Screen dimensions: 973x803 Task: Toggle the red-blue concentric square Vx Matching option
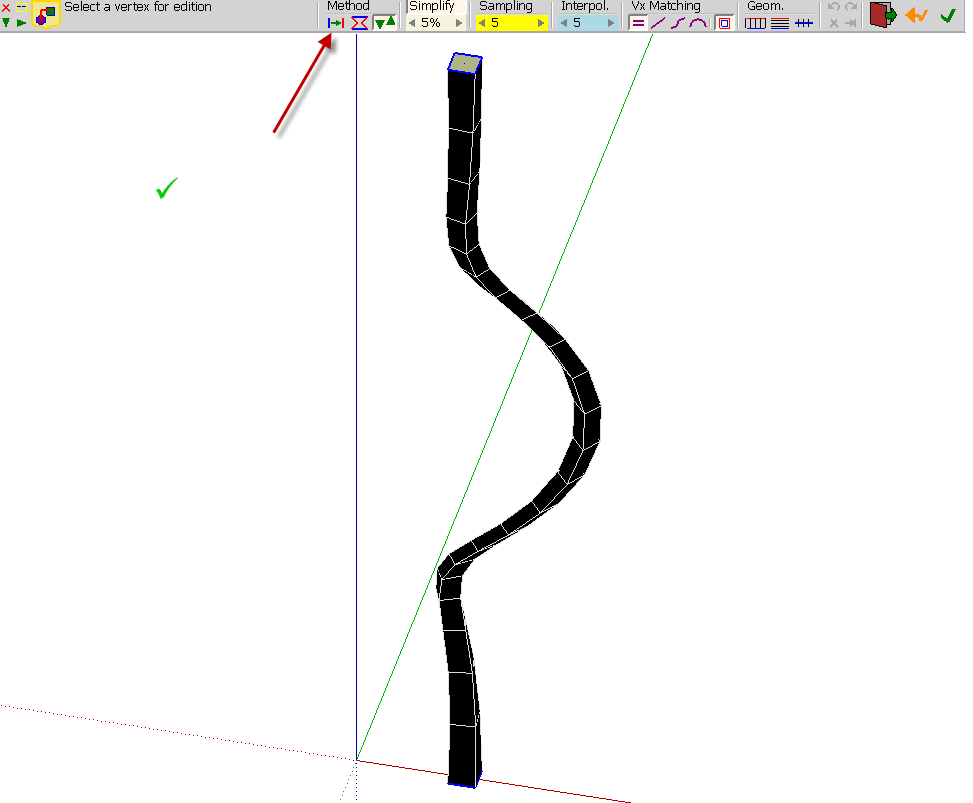coord(724,23)
